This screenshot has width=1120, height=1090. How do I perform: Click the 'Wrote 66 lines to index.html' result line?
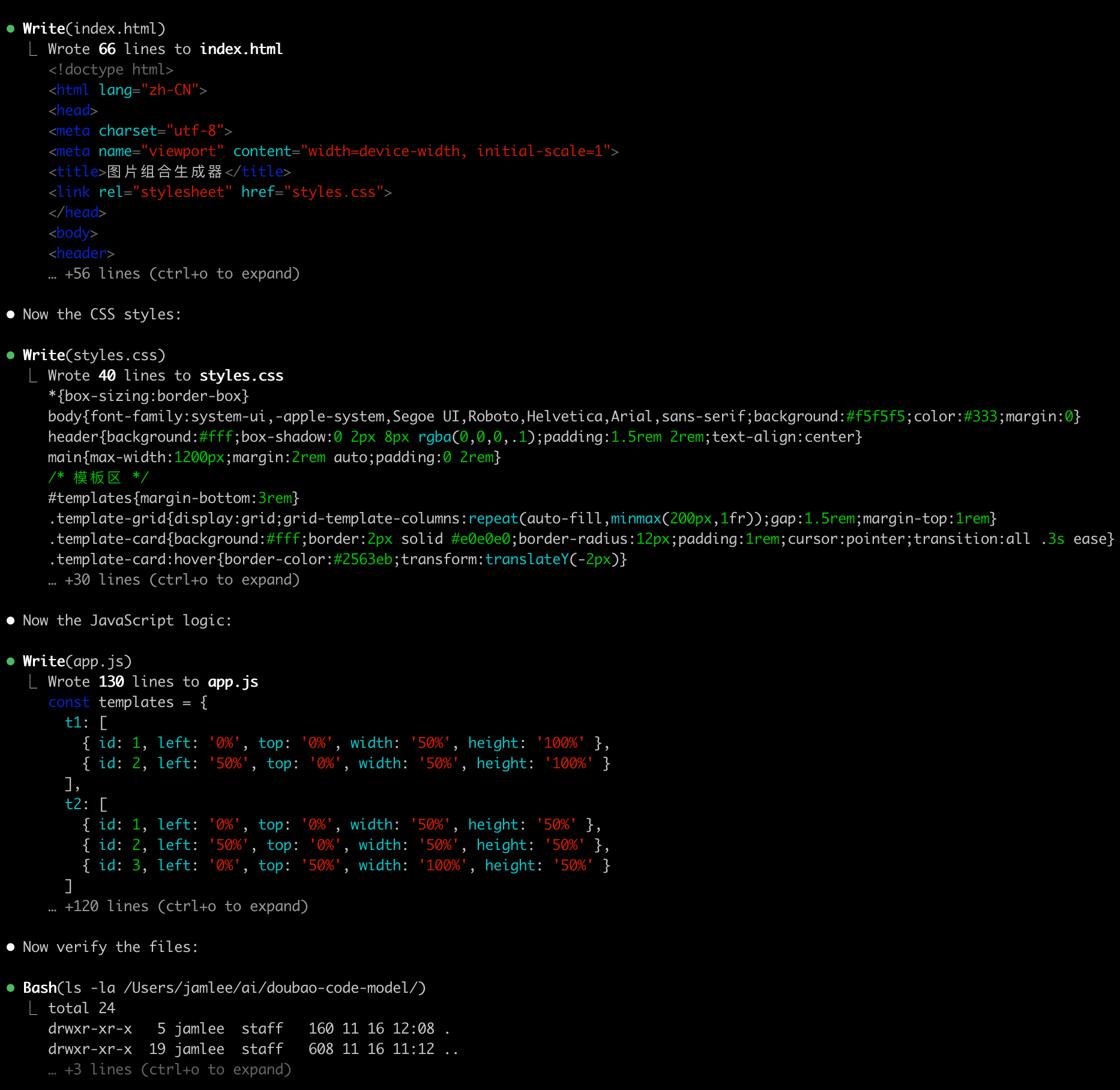(165, 49)
